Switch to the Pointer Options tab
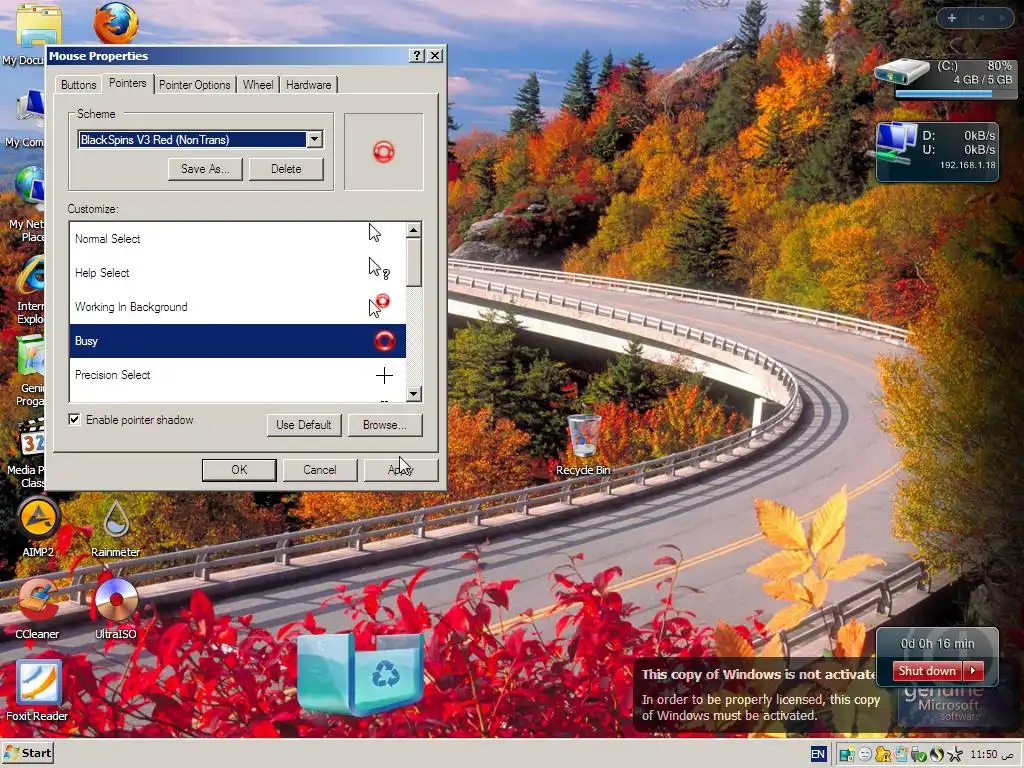The width and height of the screenshot is (1024, 768). tap(195, 85)
